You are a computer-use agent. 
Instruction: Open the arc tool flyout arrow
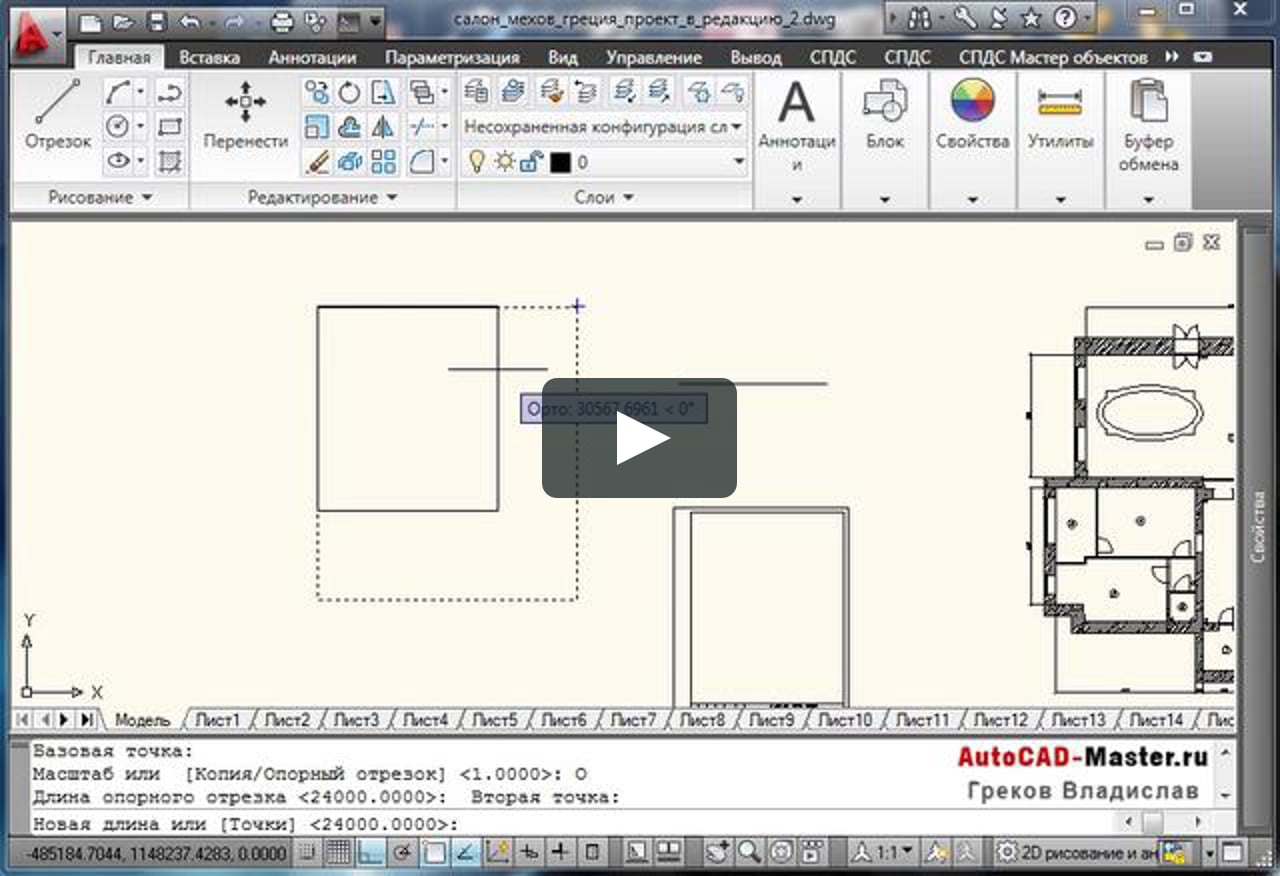(x=140, y=93)
